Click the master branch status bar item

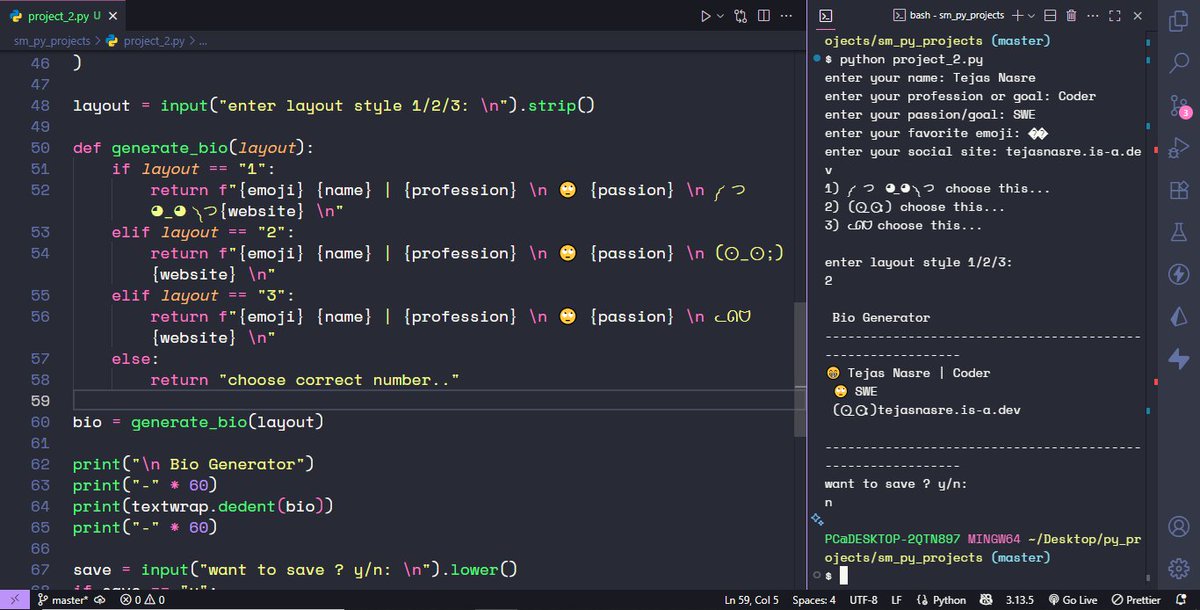tap(63, 600)
